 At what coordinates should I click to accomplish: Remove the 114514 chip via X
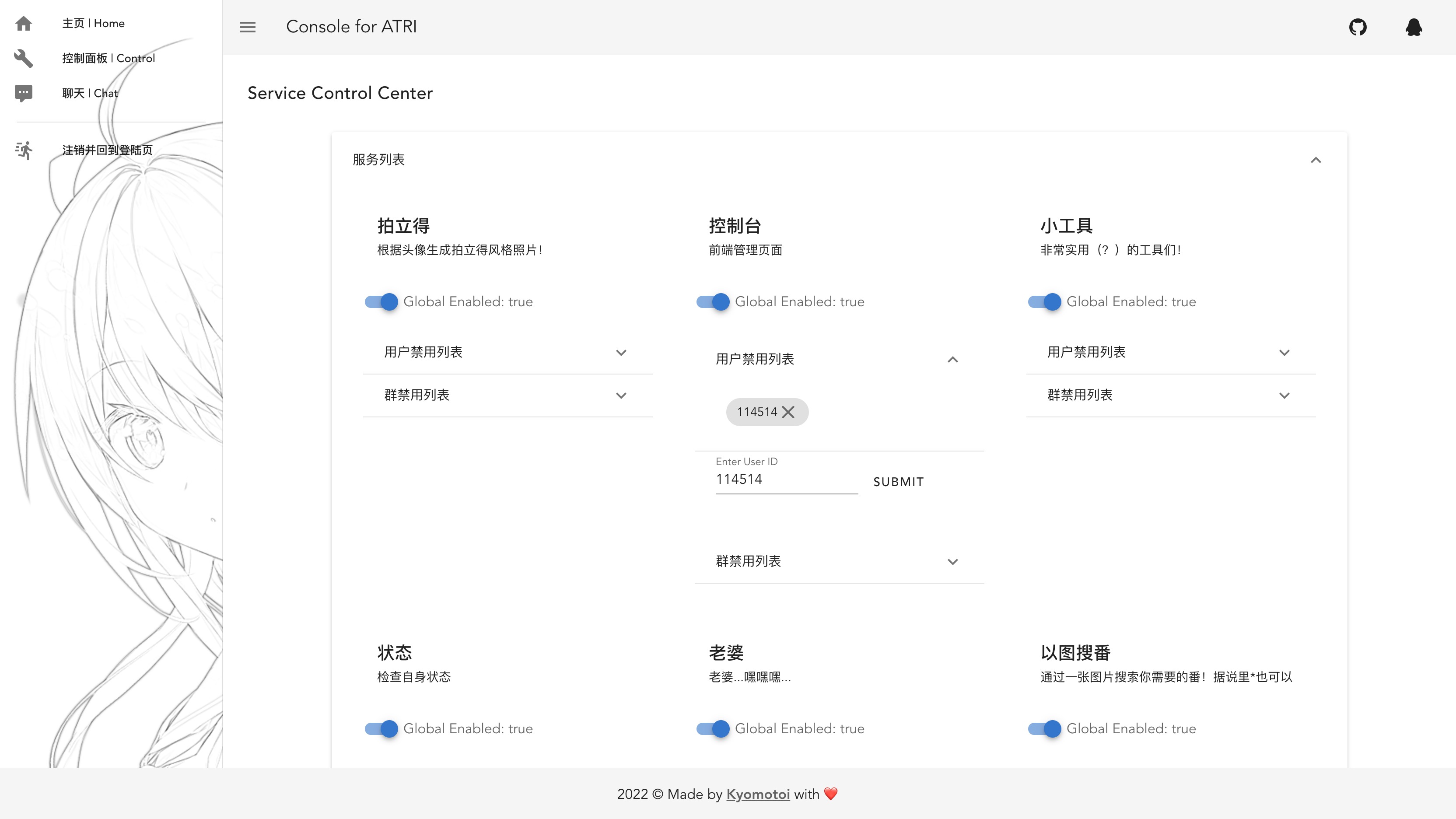tap(788, 412)
